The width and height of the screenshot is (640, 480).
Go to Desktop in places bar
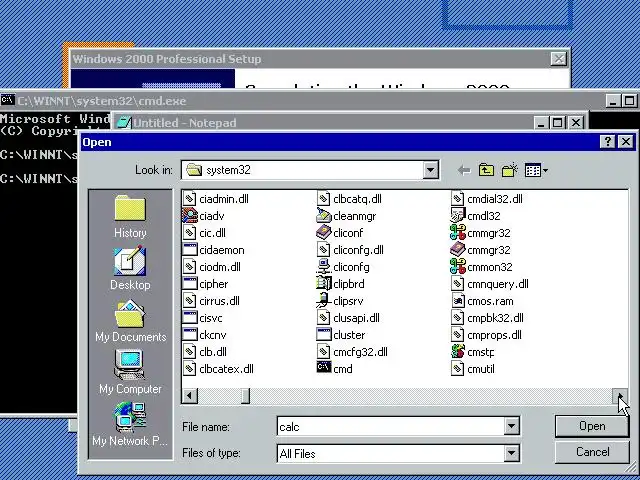click(x=130, y=269)
